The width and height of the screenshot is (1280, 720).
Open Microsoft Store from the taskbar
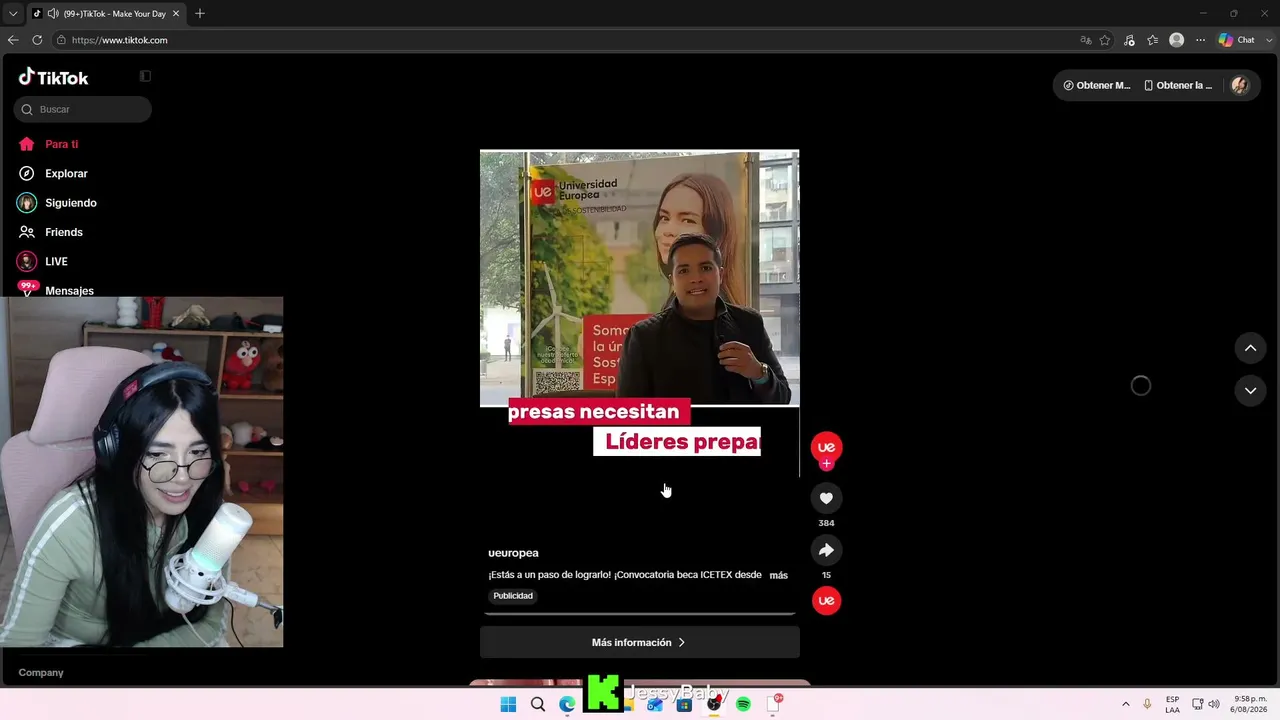click(684, 704)
